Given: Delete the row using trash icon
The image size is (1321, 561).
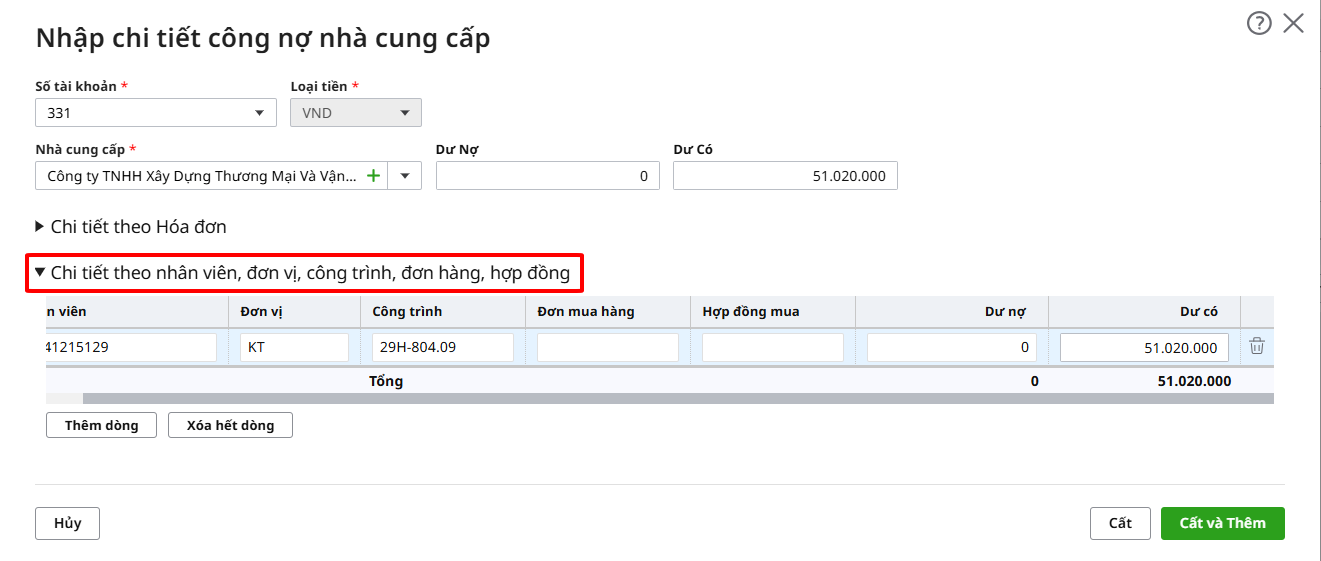Looking at the screenshot, I should click(x=1257, y=346).
